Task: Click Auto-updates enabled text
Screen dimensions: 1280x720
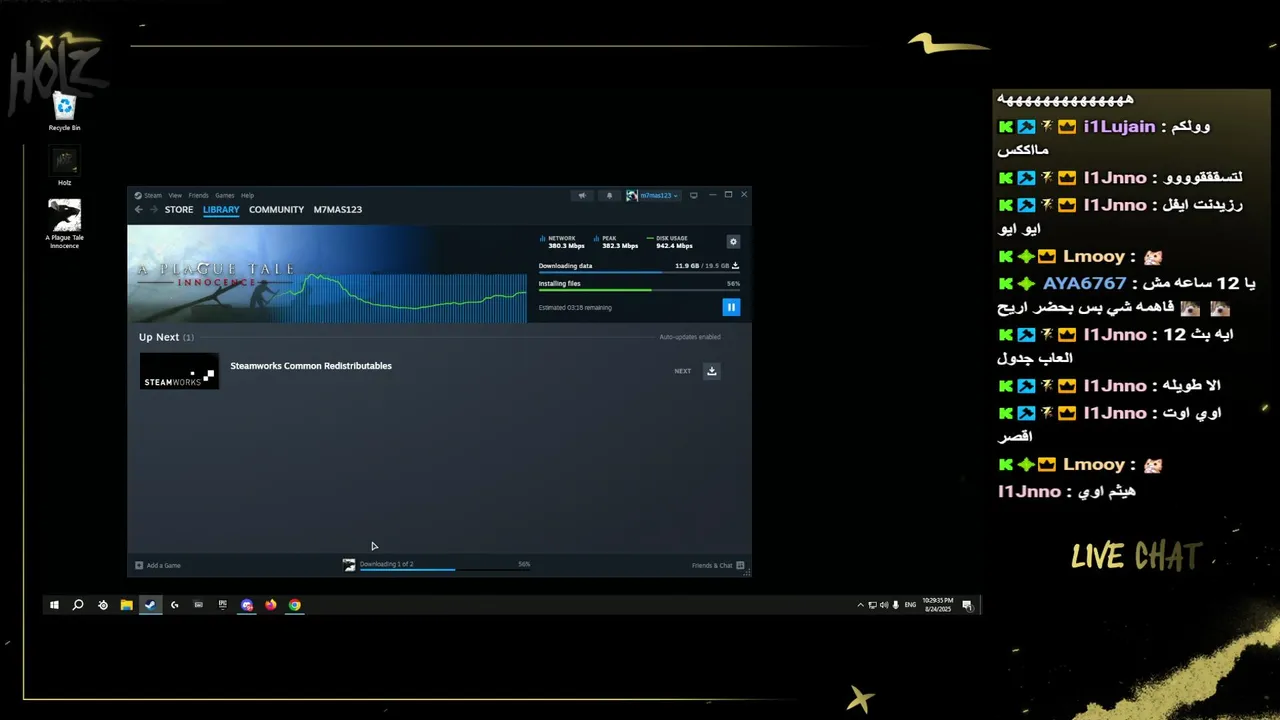Action: pyautogui.click(x=690, y=337)
